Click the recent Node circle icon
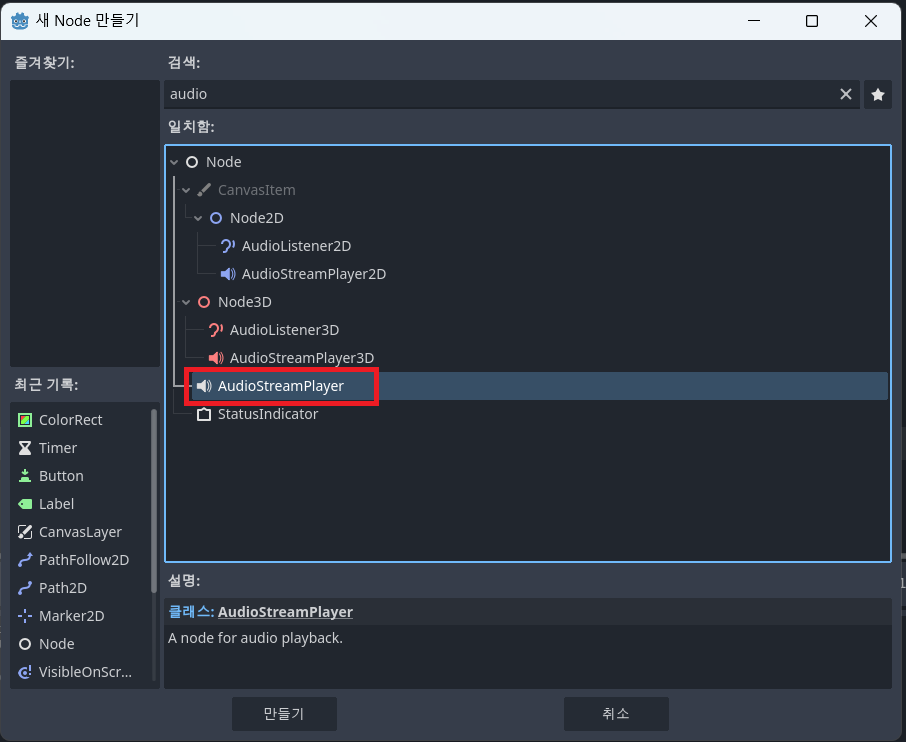The width and height of the screenshot is (906, 742). 25,644
